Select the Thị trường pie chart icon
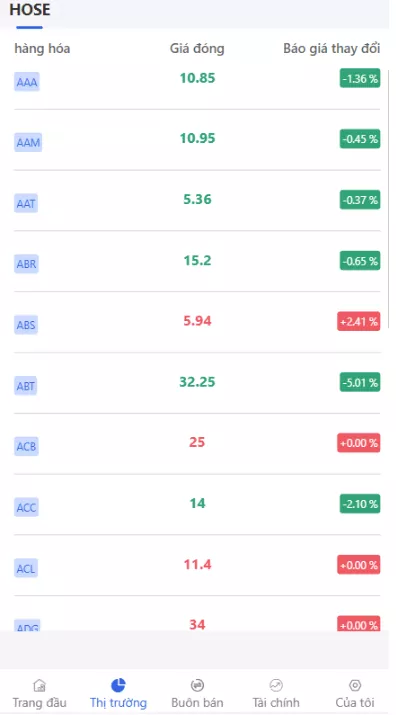This screenshot has height=715, width=396. (x=118, y=685)
